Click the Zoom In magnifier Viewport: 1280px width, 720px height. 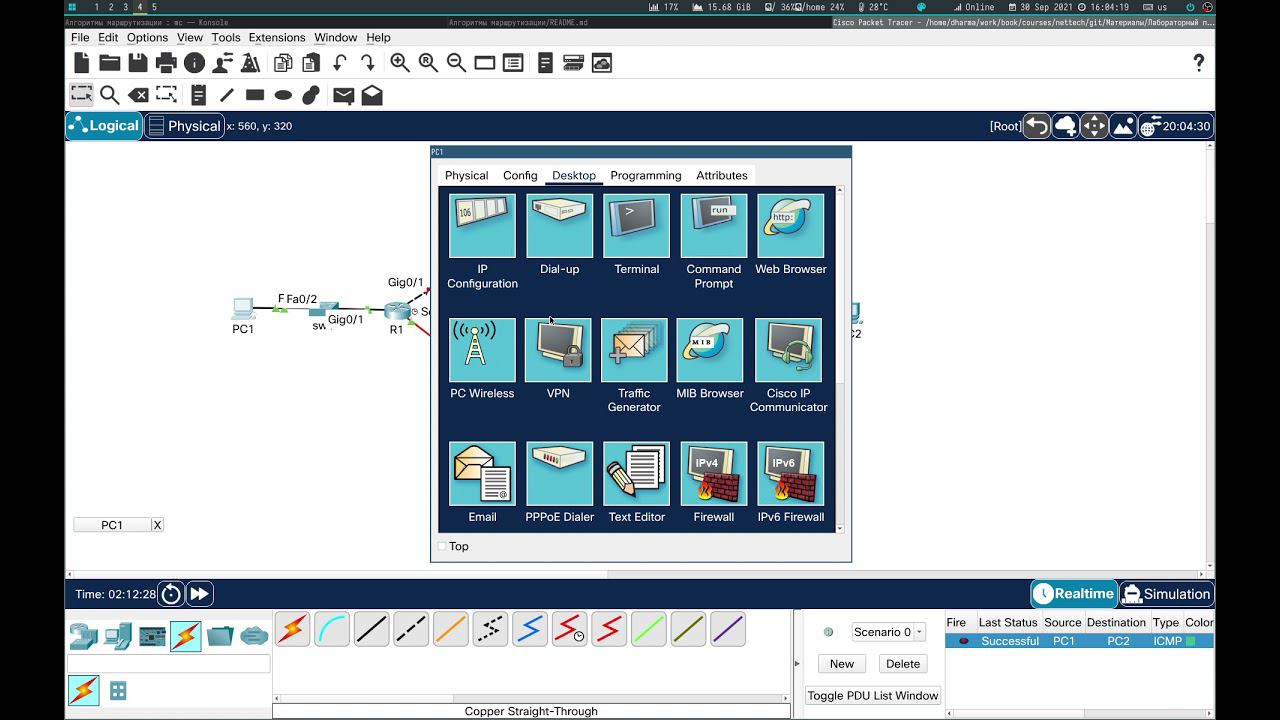click(400, 63)
